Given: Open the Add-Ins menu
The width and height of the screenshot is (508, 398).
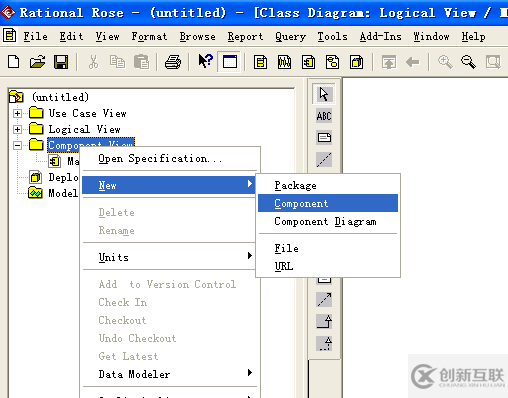Looking at the screenshot, I should point(380,36).
